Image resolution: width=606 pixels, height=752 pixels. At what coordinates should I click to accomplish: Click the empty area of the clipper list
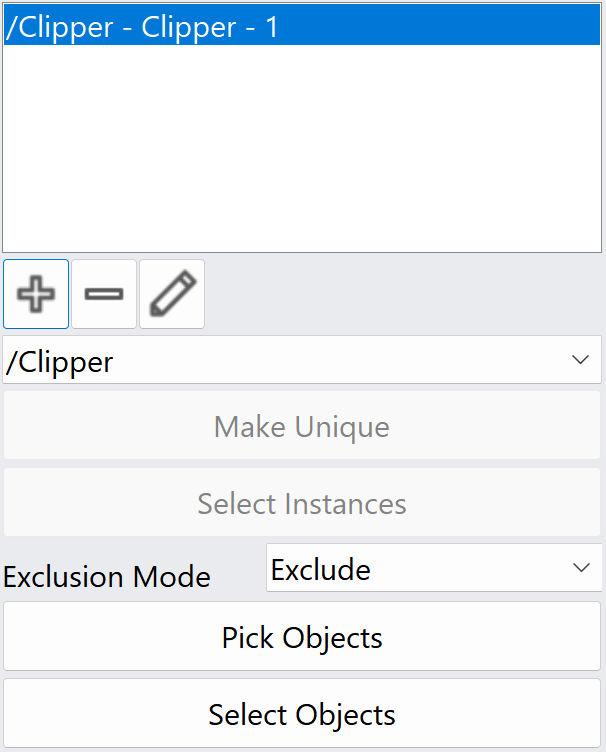pyautogui.click(x=302, y=149)
